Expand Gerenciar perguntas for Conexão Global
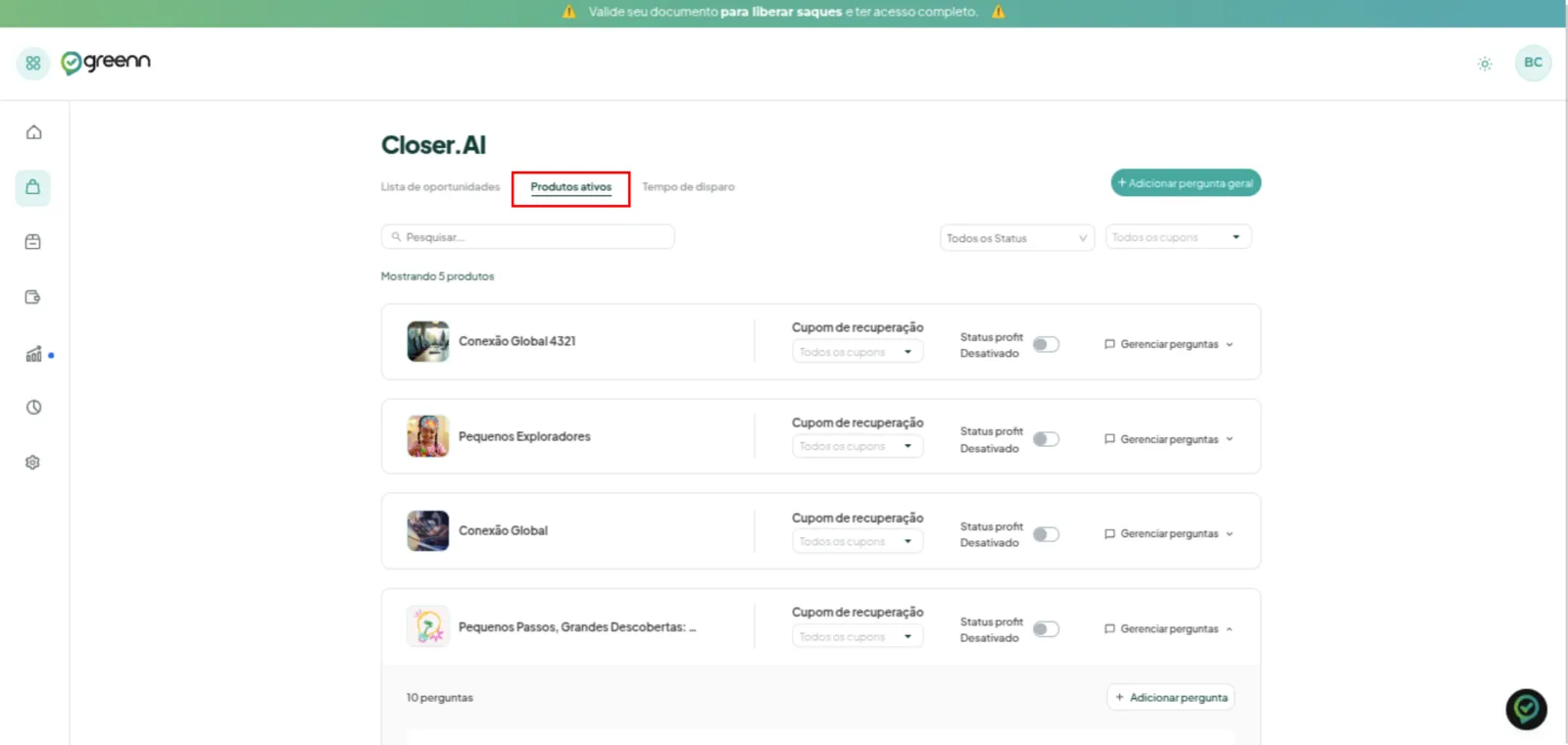This screenshot has height=745, width=1568. pyautogui.click(x=1169, y=534)
